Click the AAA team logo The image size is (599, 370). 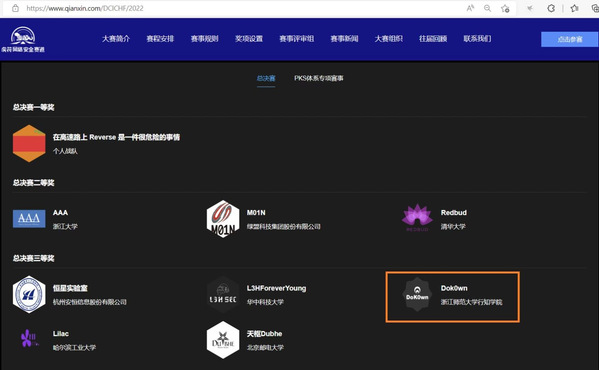(29, 219)
